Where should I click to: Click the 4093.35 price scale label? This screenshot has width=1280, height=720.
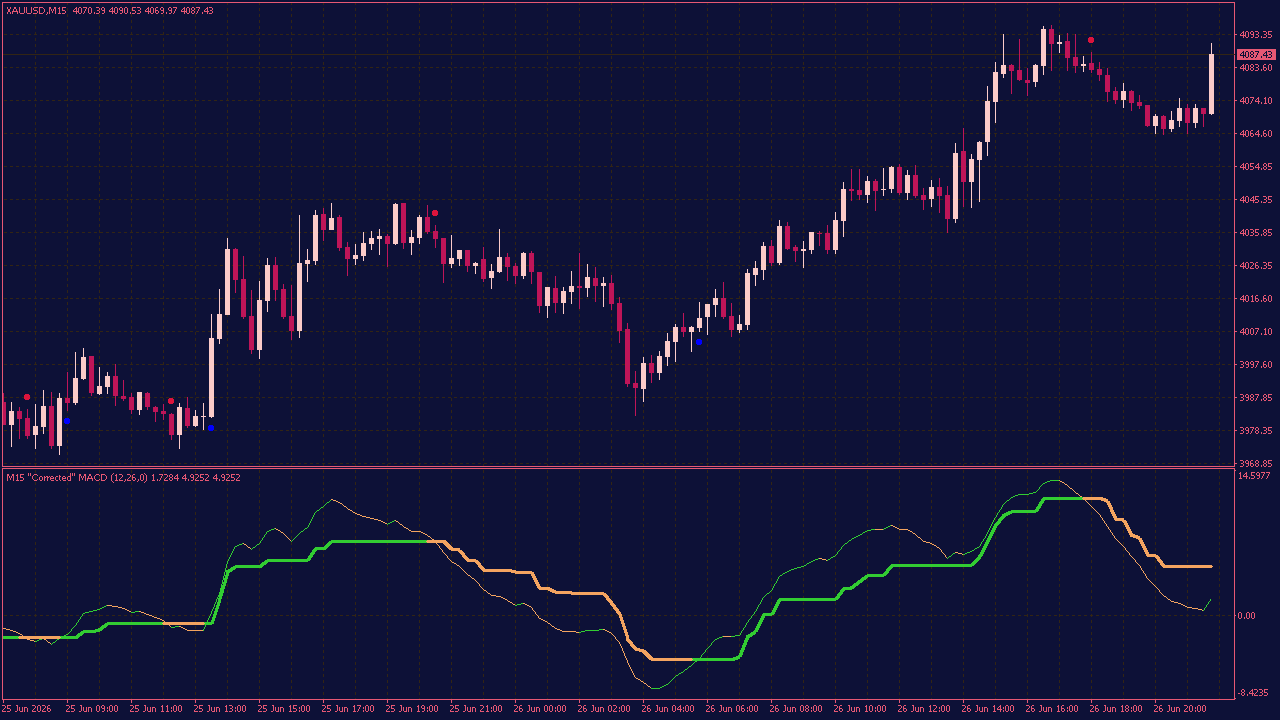click(1255, 34)
